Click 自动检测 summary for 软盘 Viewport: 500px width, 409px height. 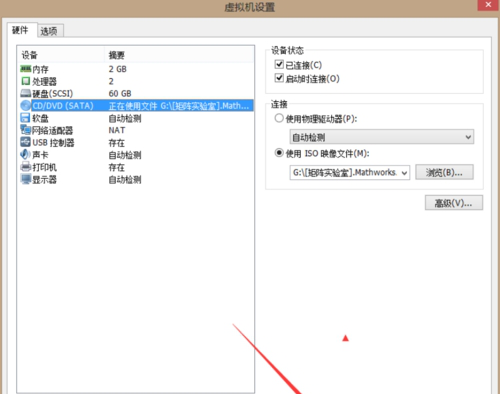click(x=125, y=118)
